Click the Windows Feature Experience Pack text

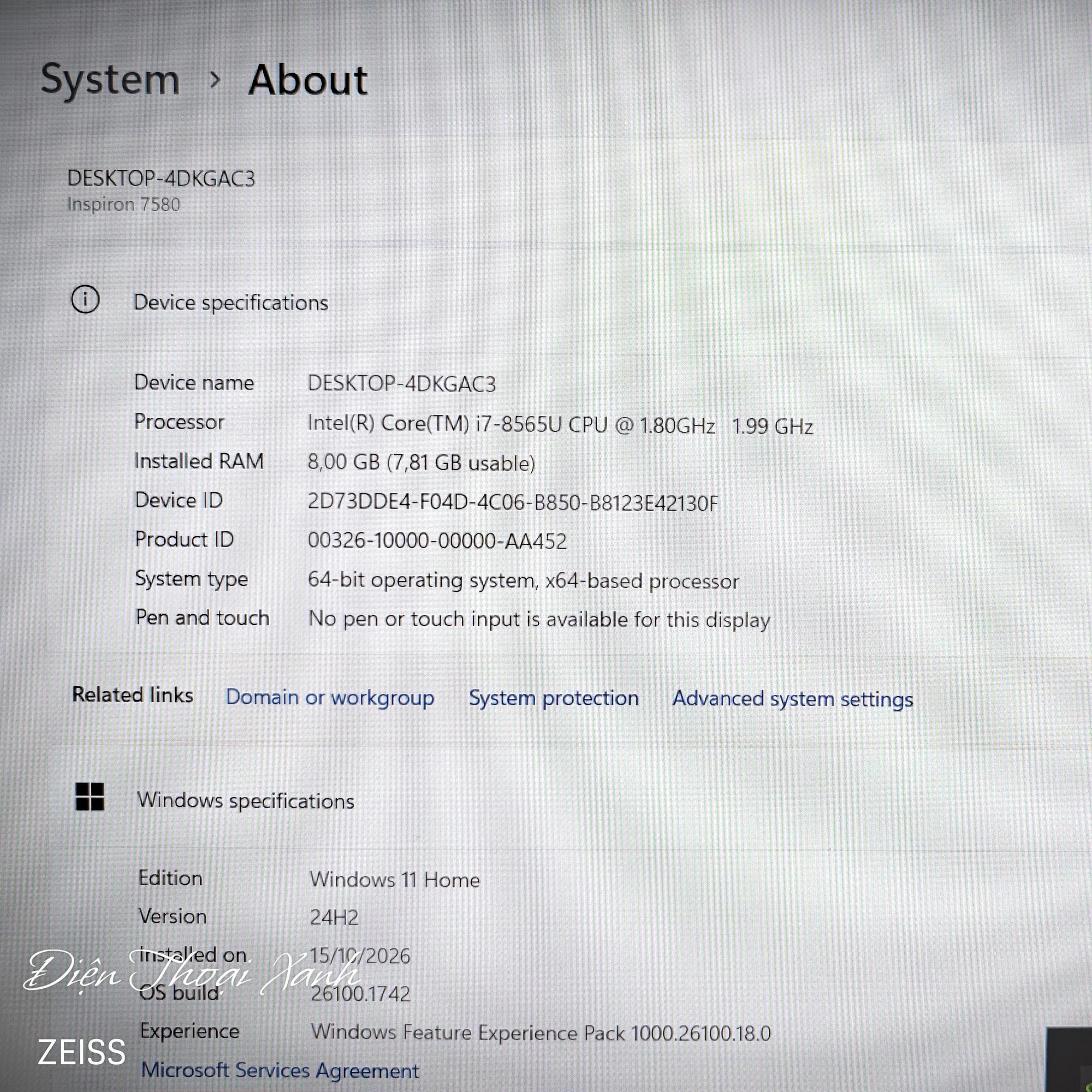(541, 1032)
